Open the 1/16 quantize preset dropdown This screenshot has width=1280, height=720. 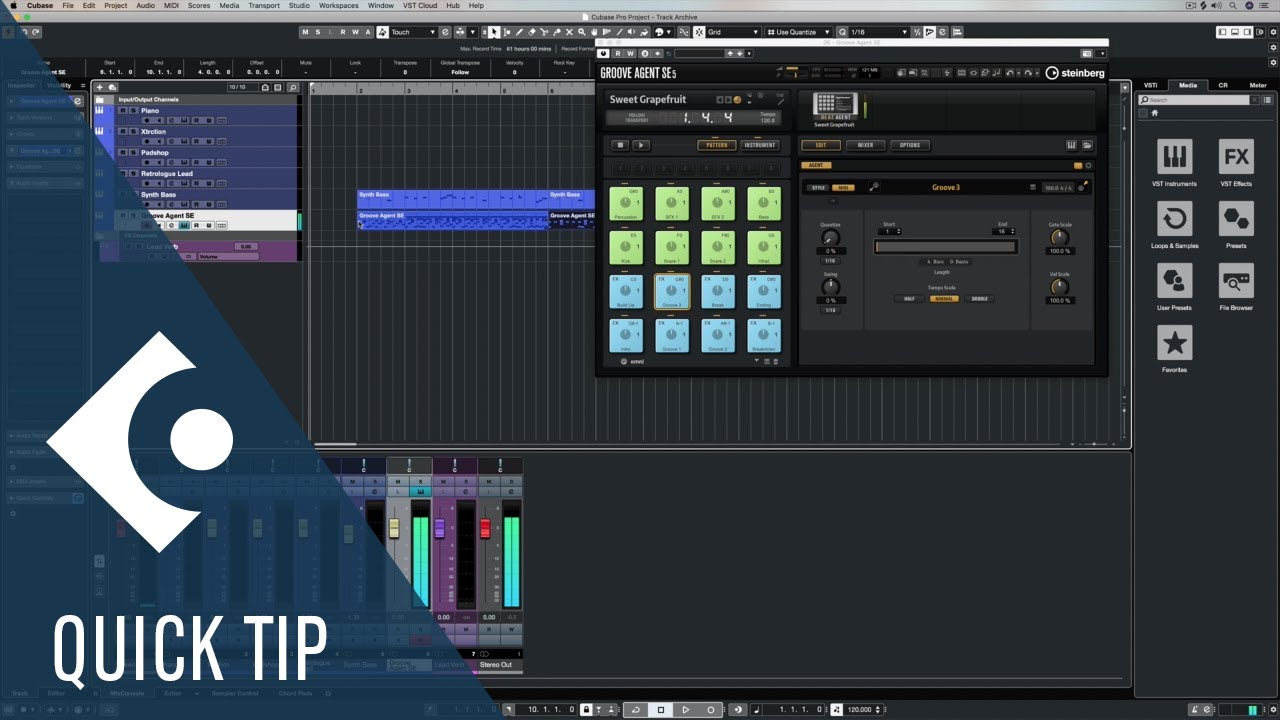click(878, 32)
